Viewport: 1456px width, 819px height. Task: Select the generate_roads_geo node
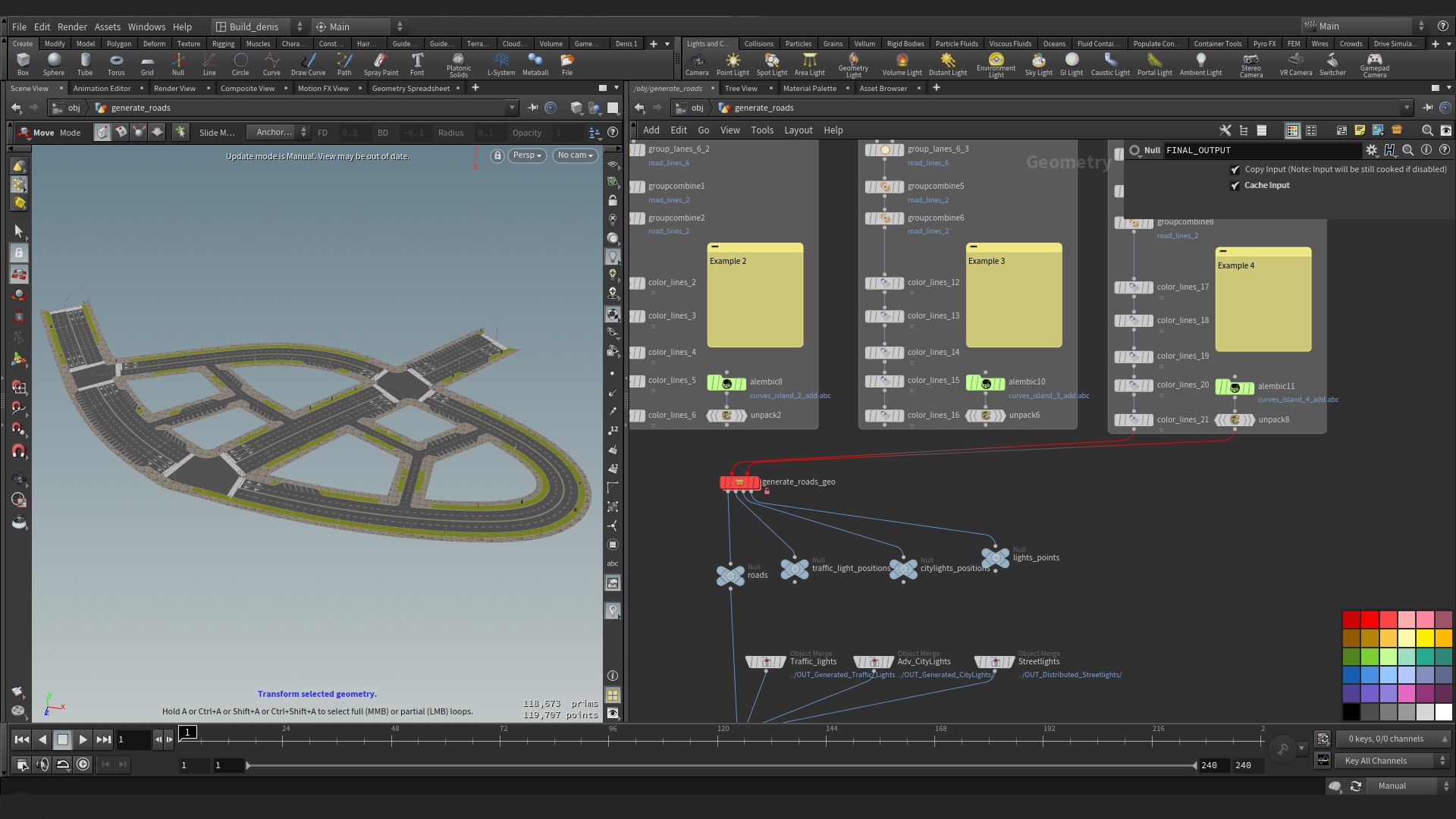coord(739,482)
